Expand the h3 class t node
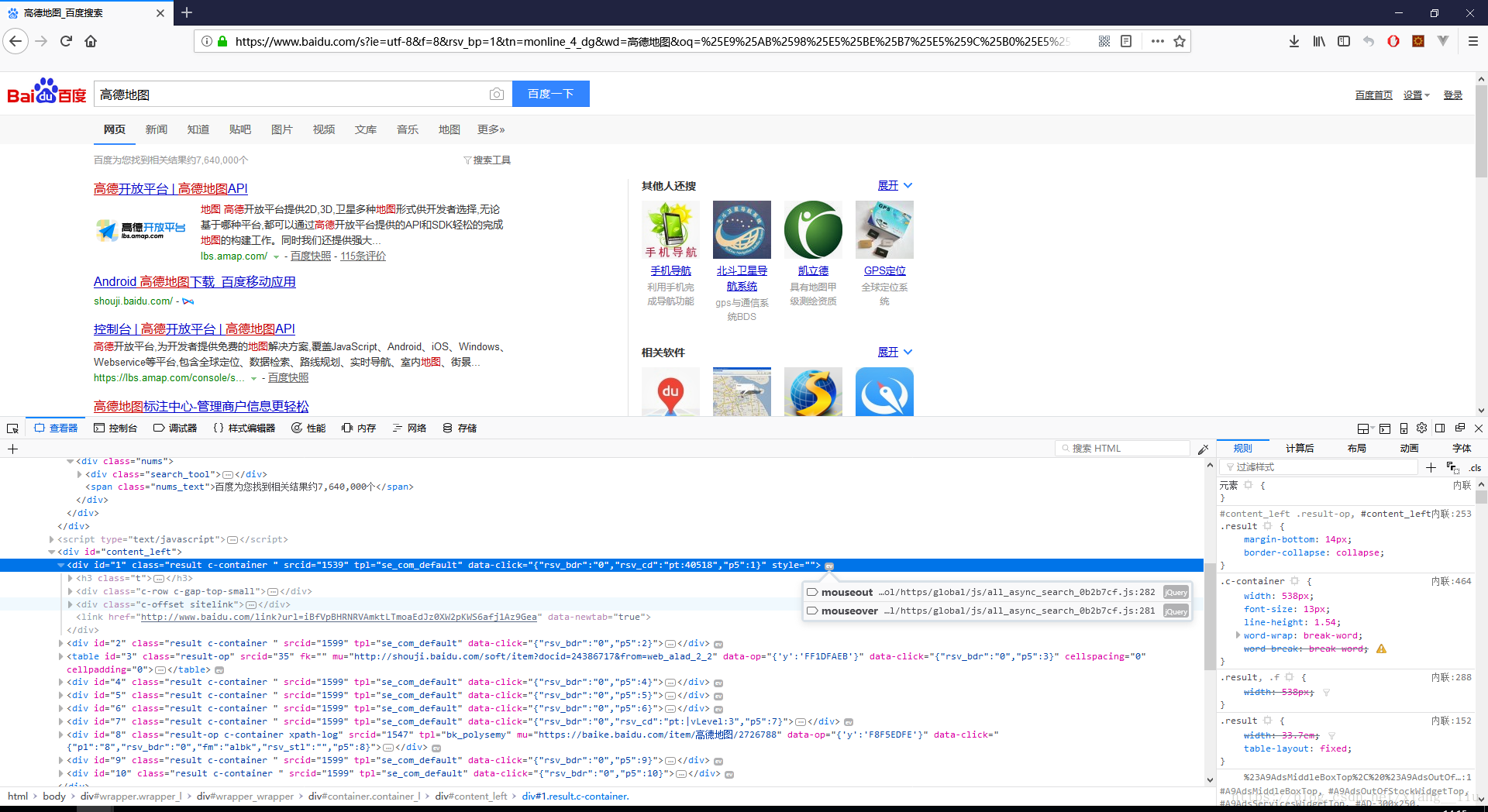The width and height of the screenshot is (1488, 812). pyautogui.click(x=71, y=578)
